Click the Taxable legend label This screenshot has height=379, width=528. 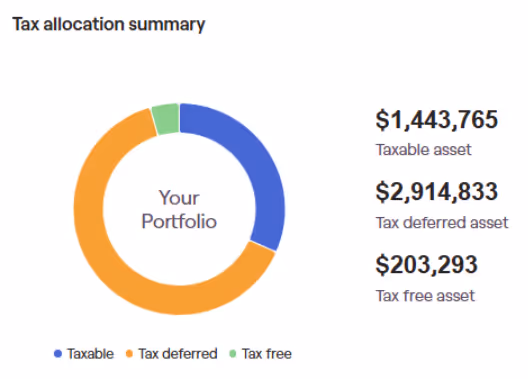pyautogui.click(x=90, y=354)
